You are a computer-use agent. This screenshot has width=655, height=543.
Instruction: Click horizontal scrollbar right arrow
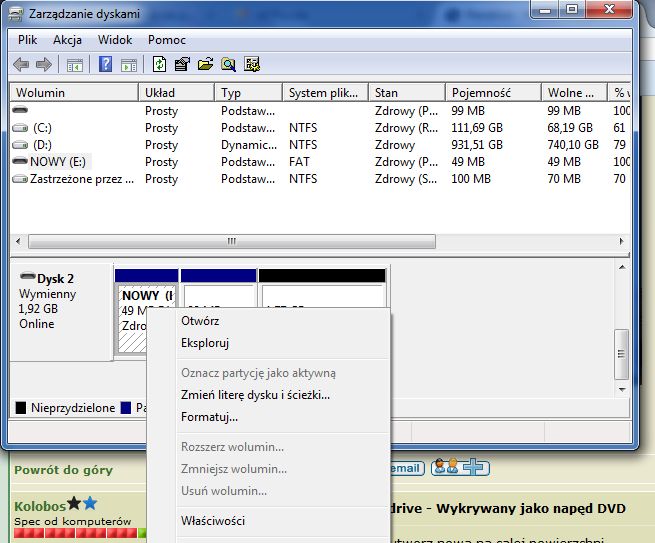click(622, 241)
